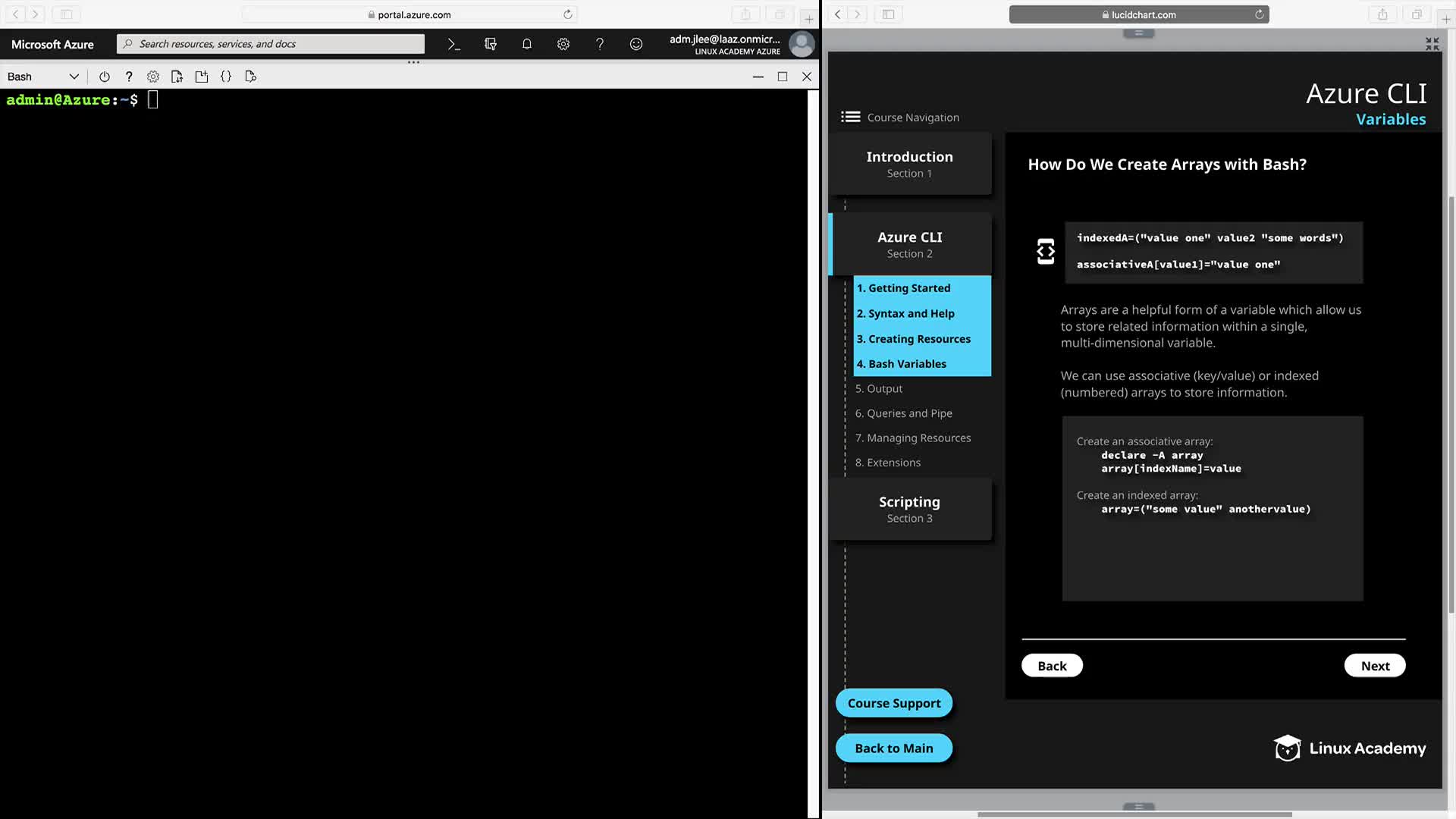The width and height of the screenshot is (1456, 819).
Task: Click the Lucidchart horizontal scrollbar
Action: tap(1134, 814)
